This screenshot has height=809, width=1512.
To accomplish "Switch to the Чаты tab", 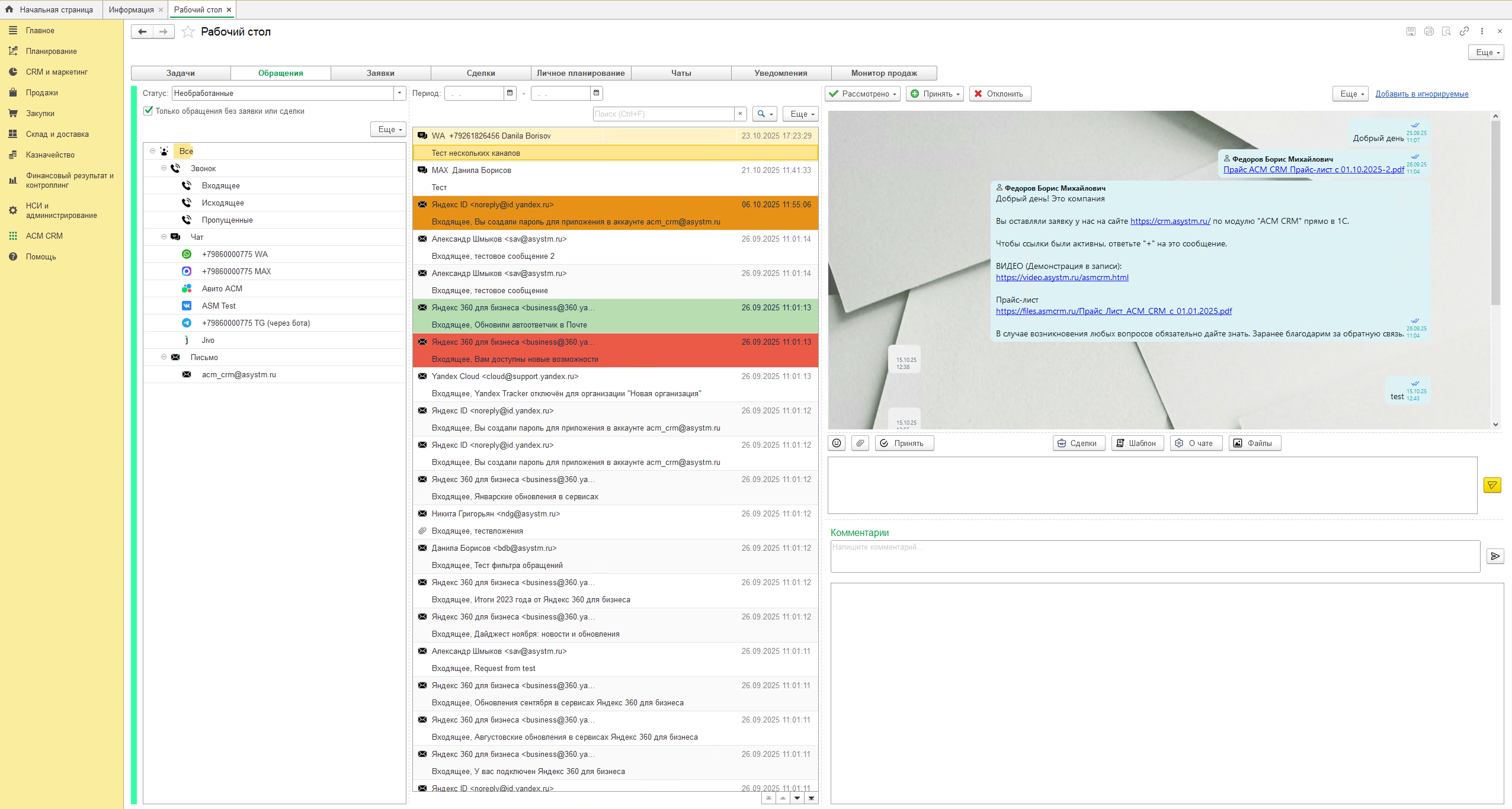I will 681,73.
